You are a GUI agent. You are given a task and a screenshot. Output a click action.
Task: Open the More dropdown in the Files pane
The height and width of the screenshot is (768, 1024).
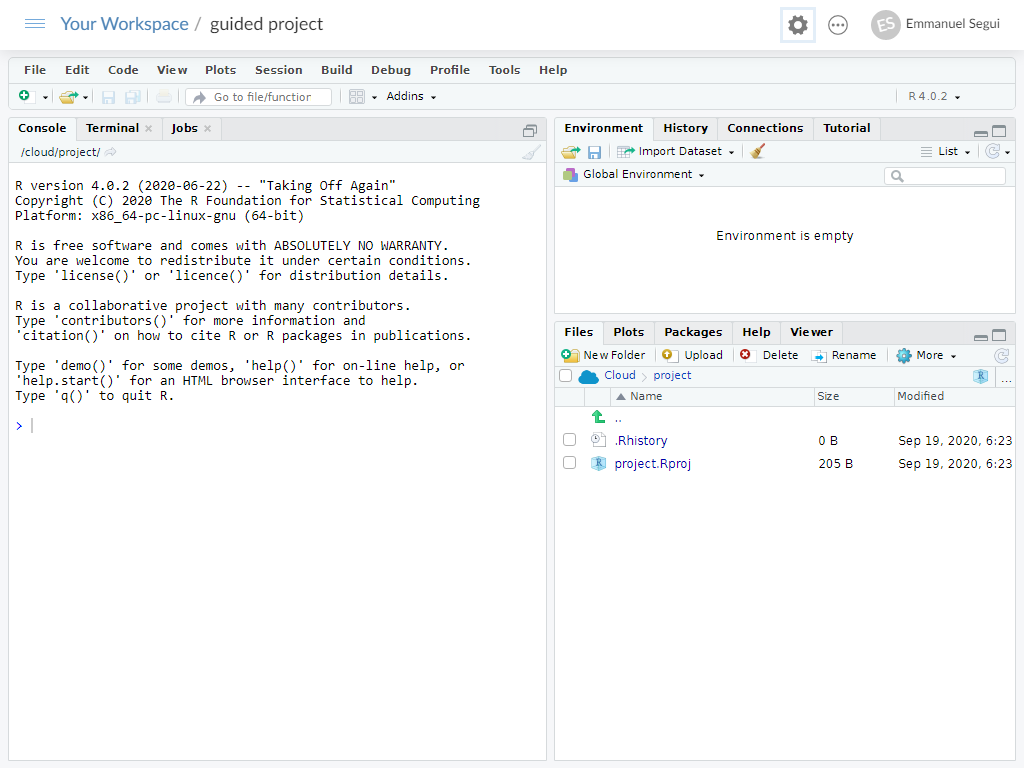click(x=925, y=355)
